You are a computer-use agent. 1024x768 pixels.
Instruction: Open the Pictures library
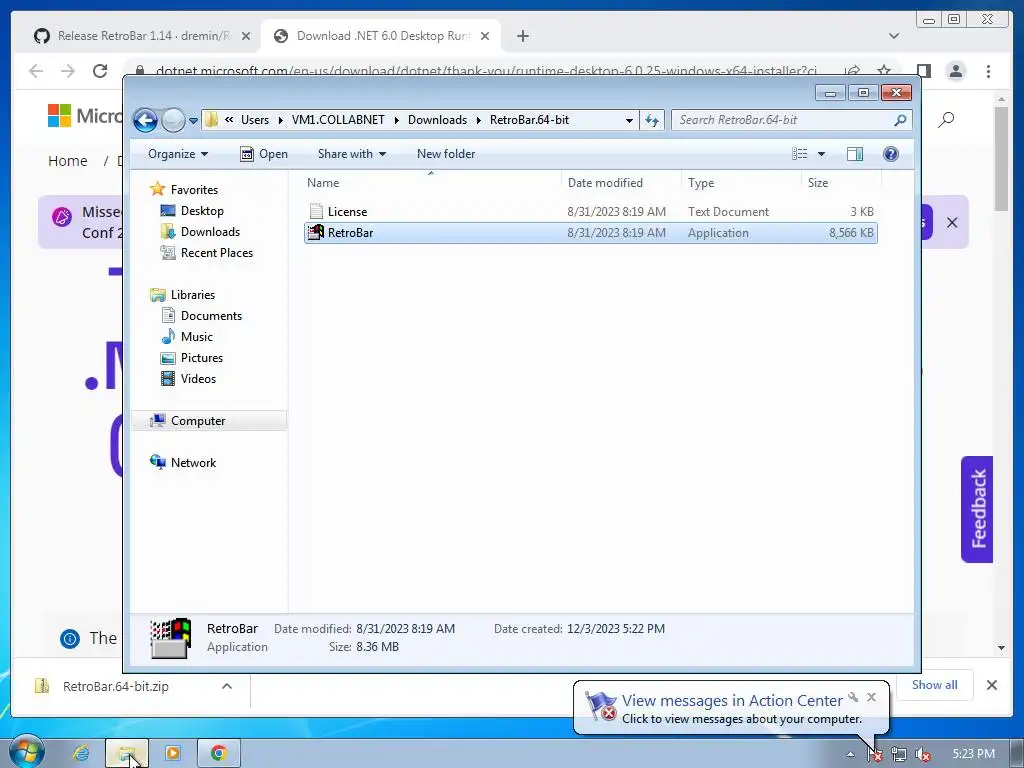(x=201, y=358)
